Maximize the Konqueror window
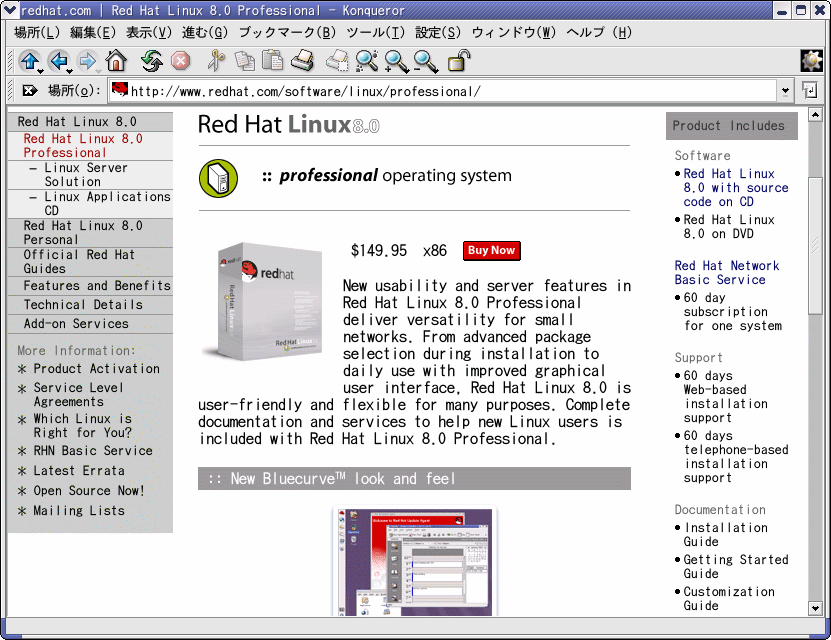Image resolution: width=831 pixels, height=640 pixels. click(801, 10)
